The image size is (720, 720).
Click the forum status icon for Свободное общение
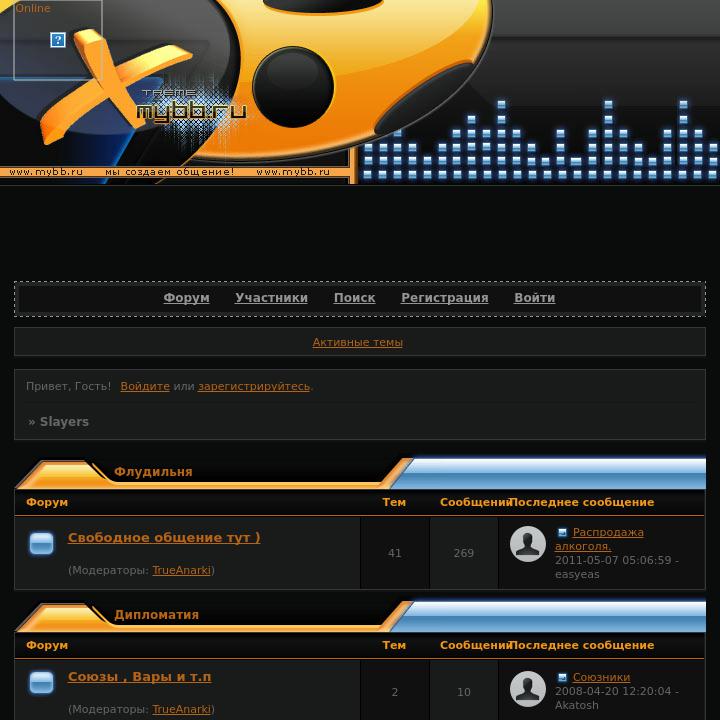41,544
